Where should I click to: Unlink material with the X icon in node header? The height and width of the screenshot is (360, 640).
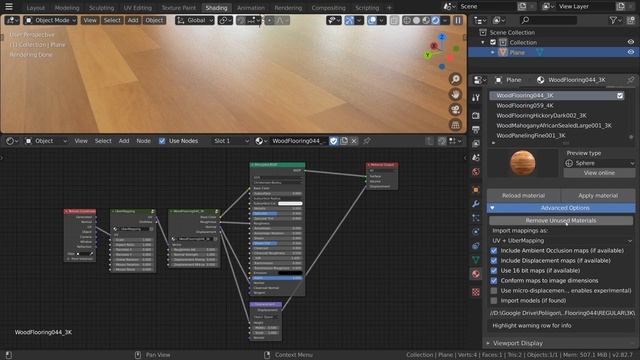pos(354,141)
